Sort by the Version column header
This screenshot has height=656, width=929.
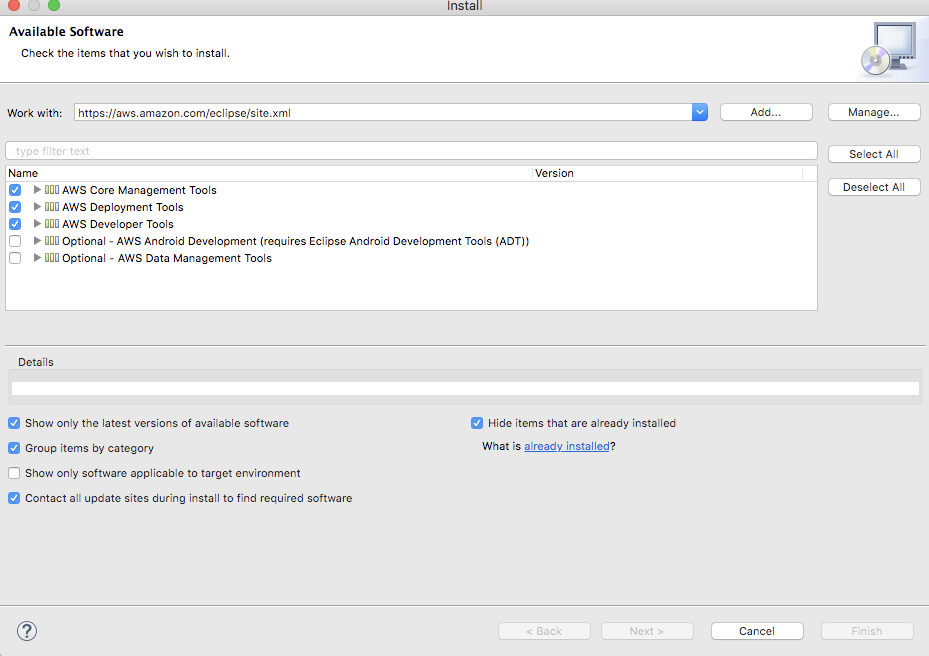pos(667,173)
